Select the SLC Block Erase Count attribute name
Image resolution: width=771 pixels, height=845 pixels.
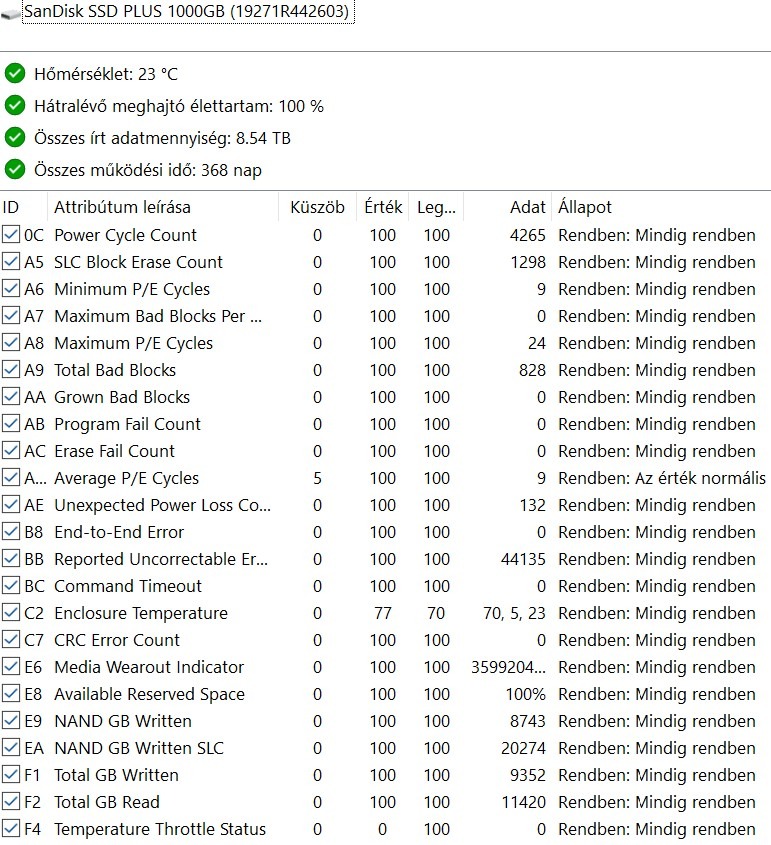[138, 262]
